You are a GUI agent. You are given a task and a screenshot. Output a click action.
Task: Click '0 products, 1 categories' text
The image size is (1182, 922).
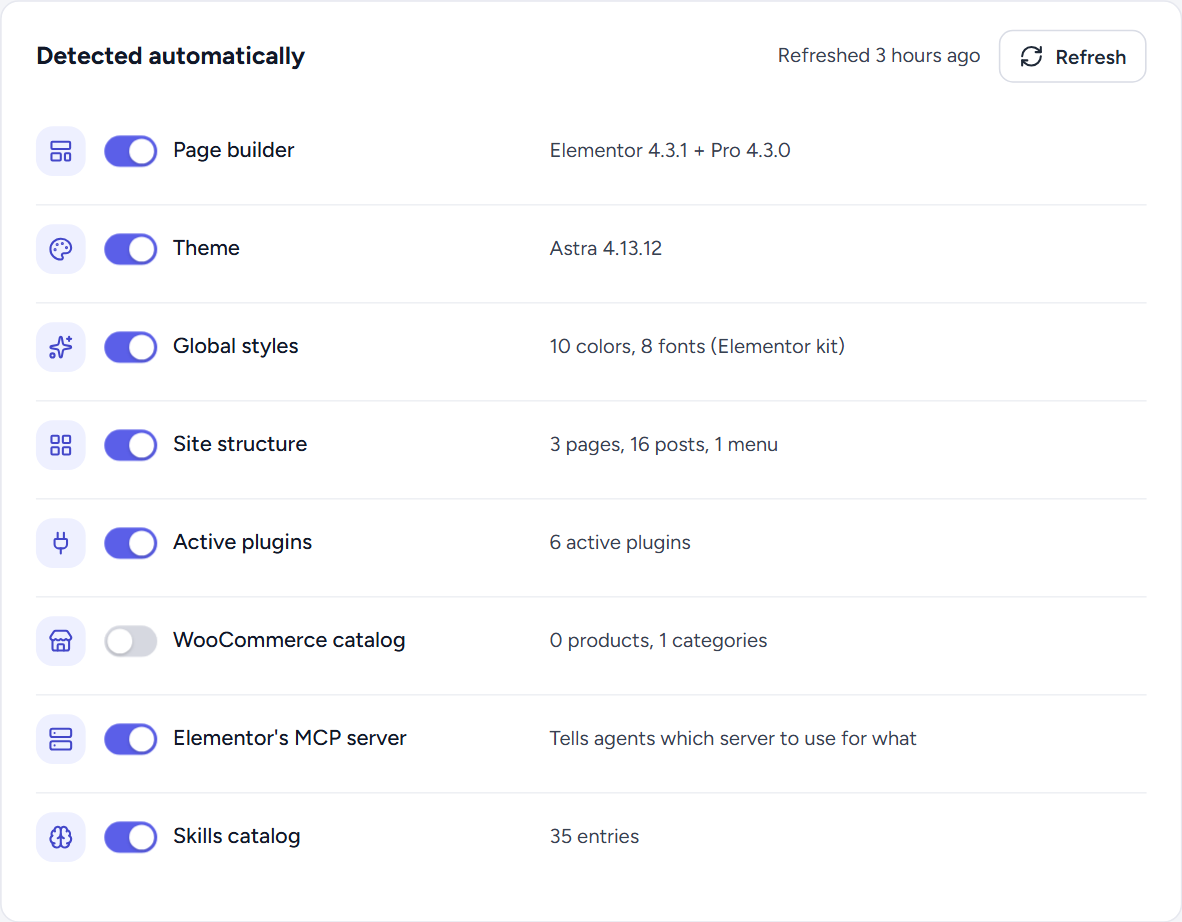pyautogui.click(x=658, y=641)
